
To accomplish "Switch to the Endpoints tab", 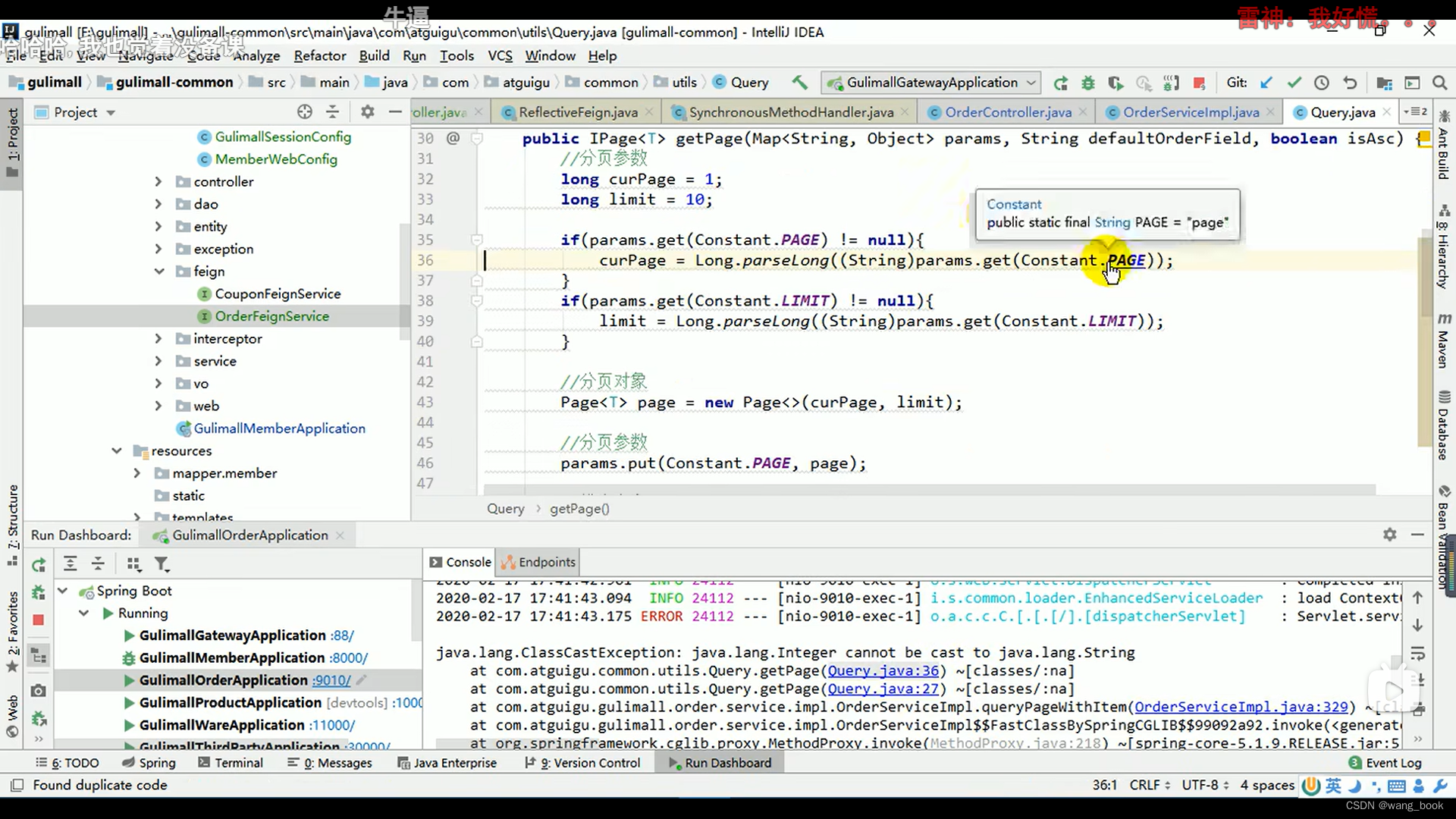I will click(x=538, y=562).
